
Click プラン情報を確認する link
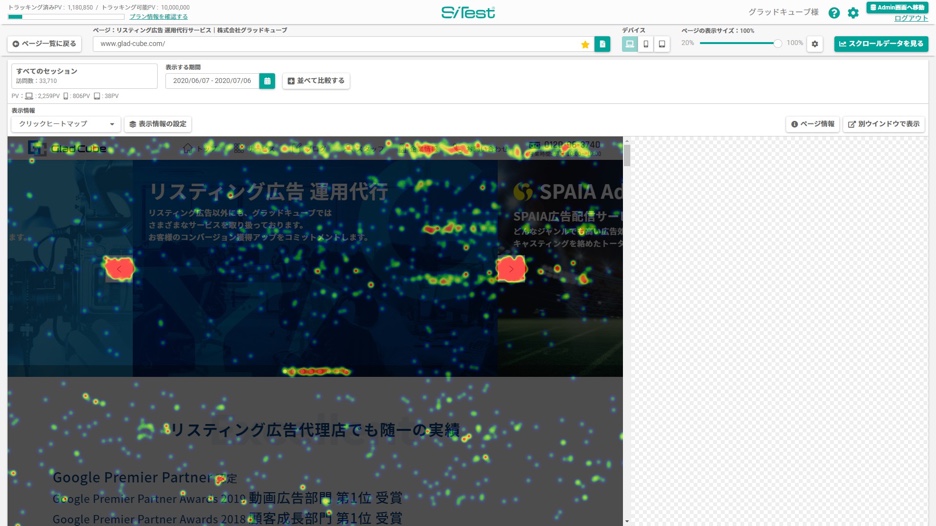pos(158,17)
